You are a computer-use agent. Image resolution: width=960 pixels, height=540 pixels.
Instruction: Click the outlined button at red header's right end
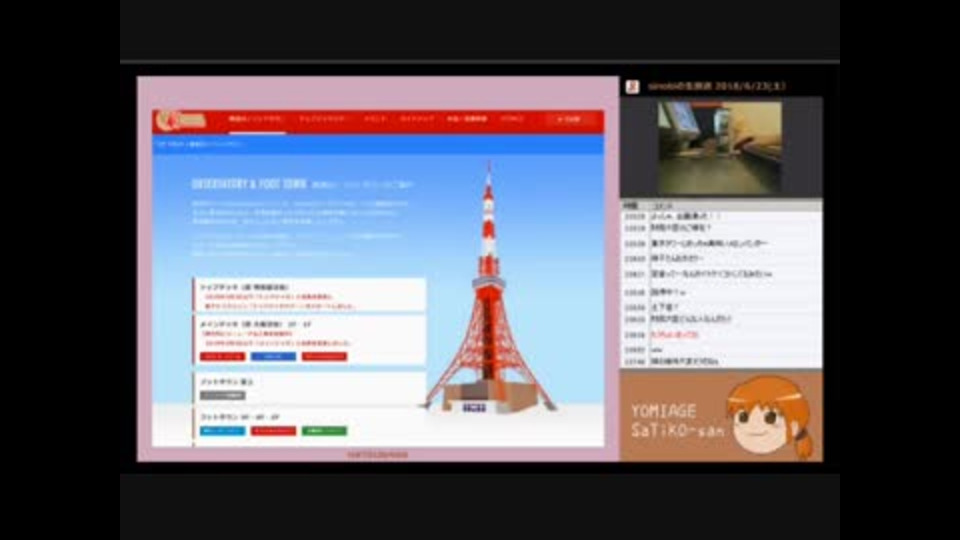coord(569,119)
